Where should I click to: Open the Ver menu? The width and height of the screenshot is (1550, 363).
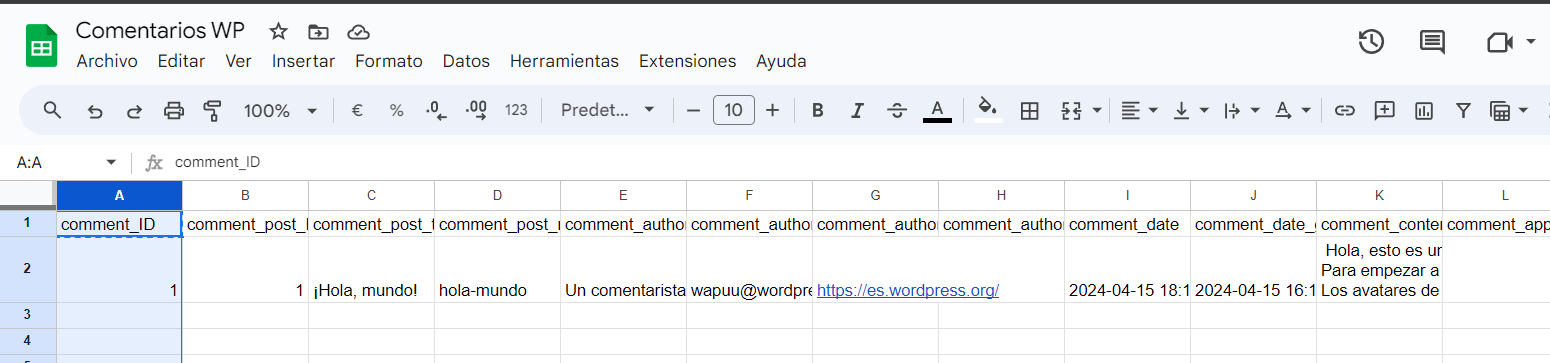pos(238,61)
